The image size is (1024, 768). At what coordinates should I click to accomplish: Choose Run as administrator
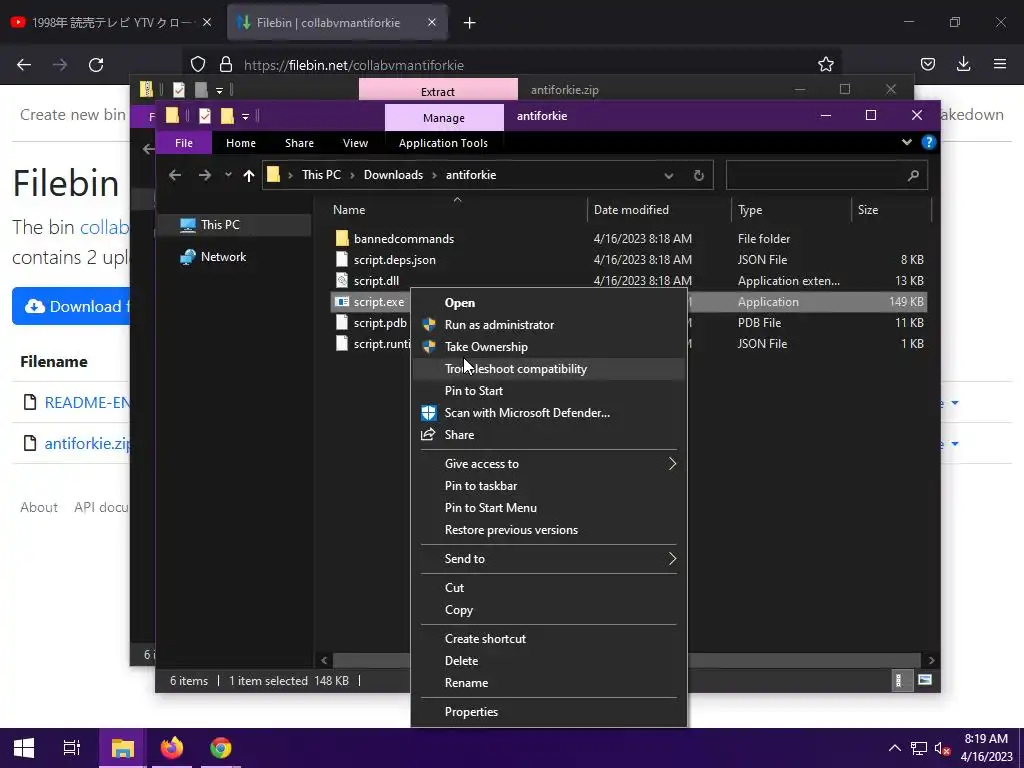coord(499,325)
